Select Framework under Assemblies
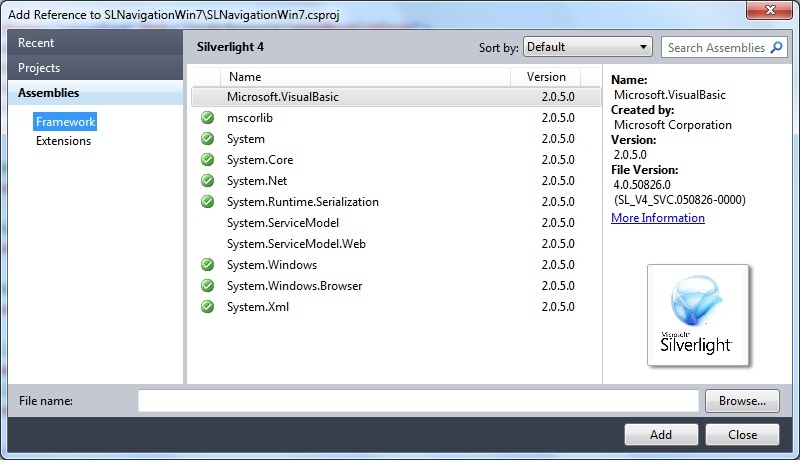The width and height of the screenshot is (800, 463). (65, 122)
